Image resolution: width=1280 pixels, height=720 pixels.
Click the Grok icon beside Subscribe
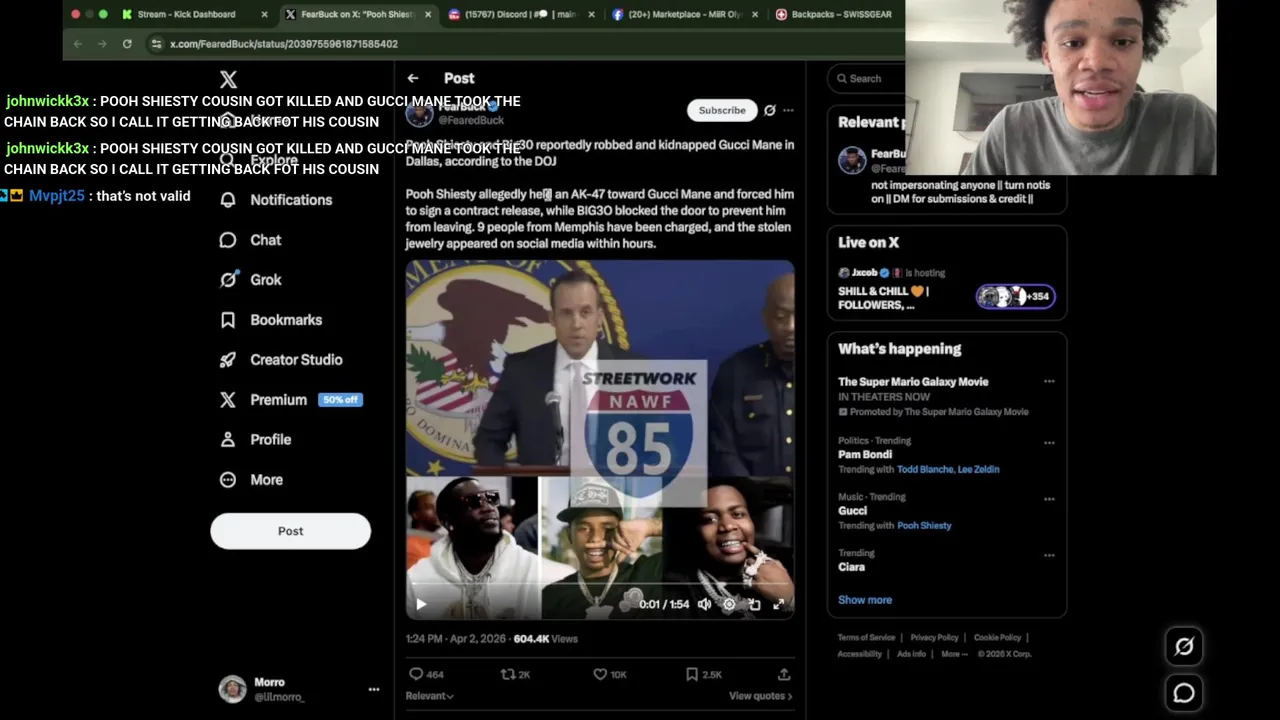pos(770,110)
